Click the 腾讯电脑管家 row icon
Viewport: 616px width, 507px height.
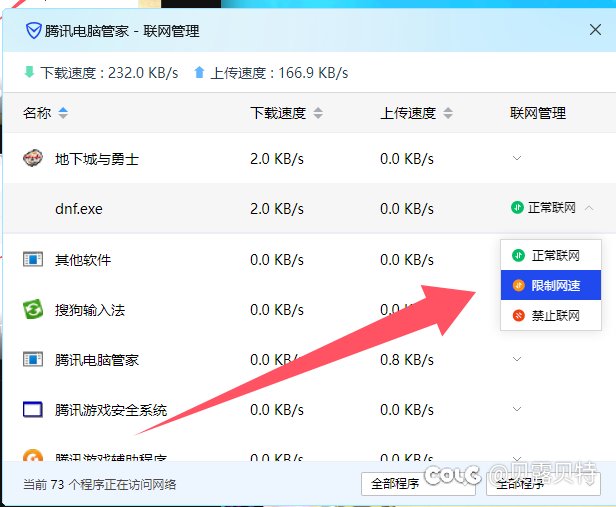(x=33, y=359)
